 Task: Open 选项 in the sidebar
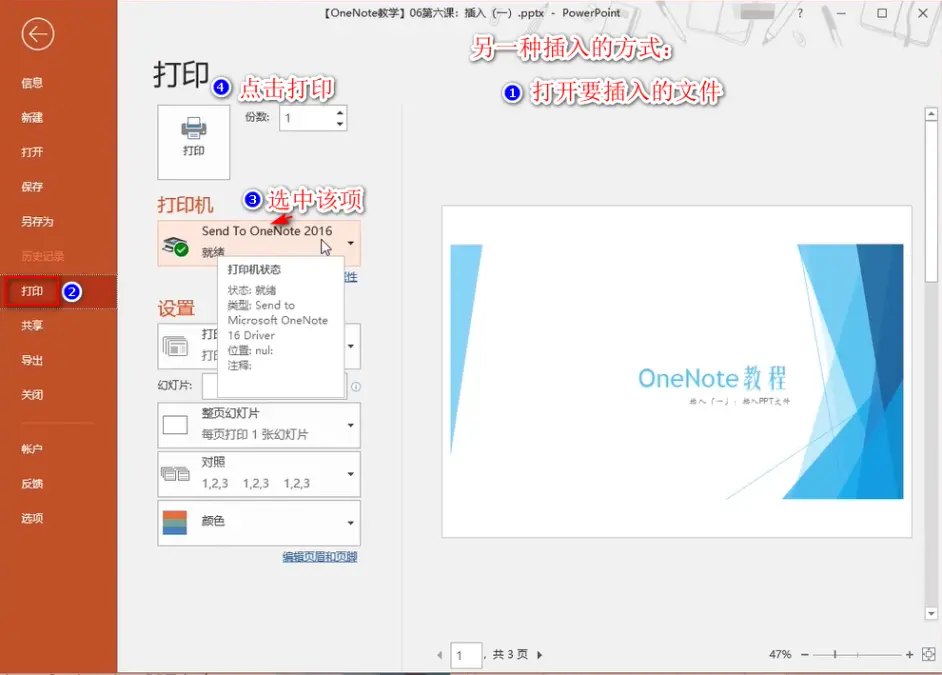(32, 518)
